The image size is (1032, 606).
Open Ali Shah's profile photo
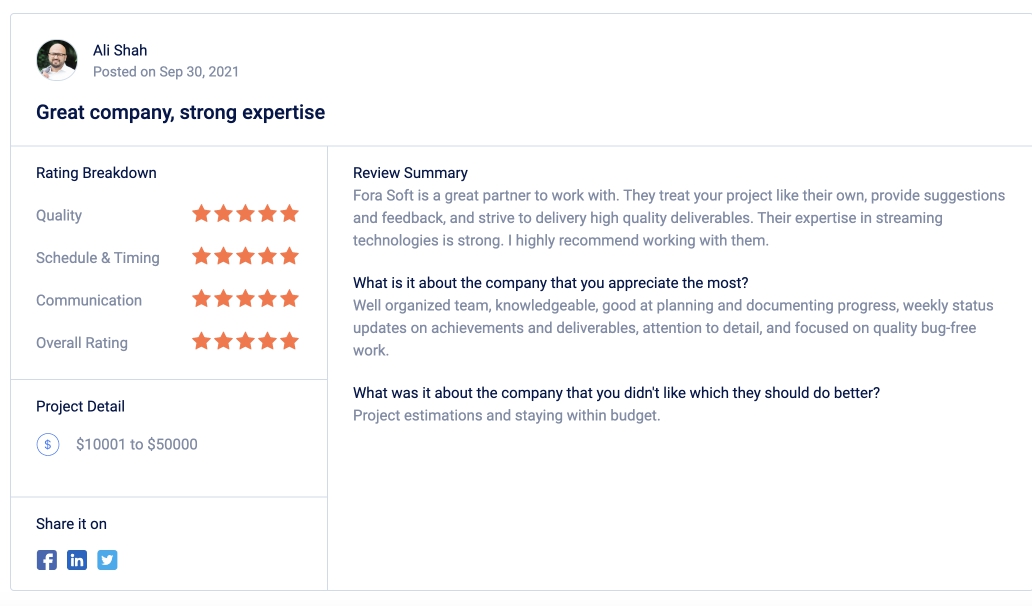57,60
